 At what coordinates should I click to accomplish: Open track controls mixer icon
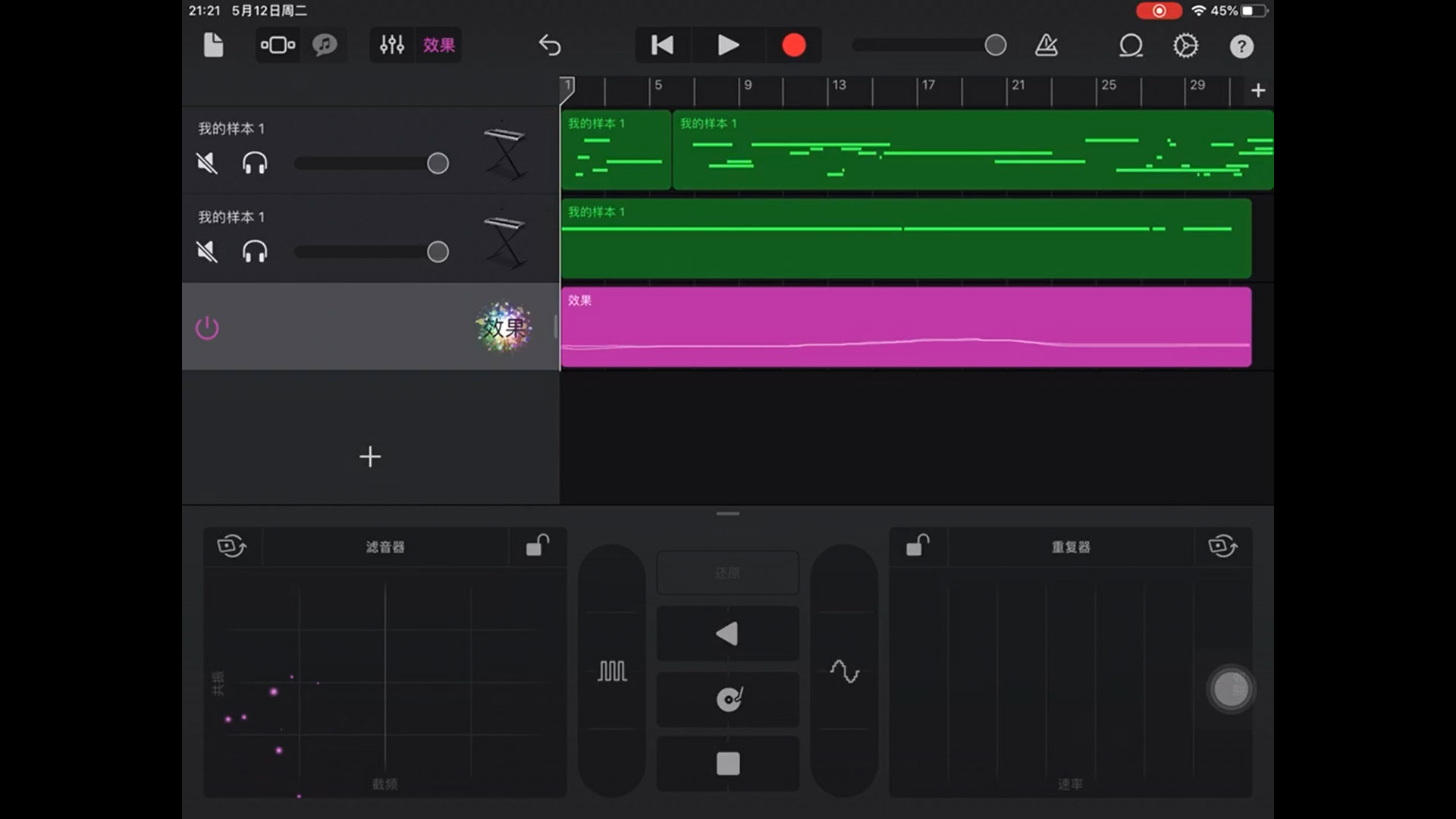point(392,45)
